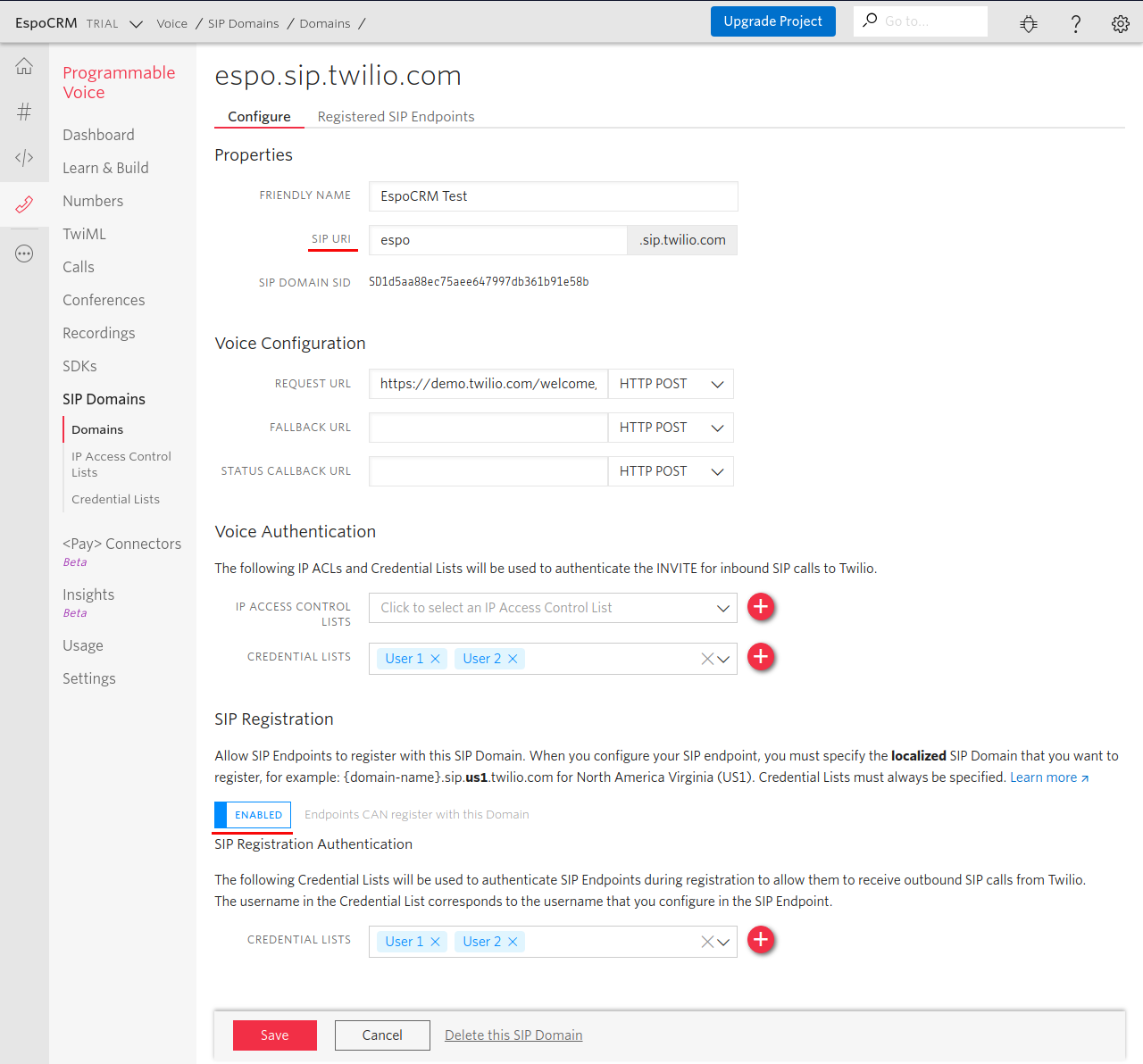The height and width of the screenshot is (1064, 1143).
Task: Toggle ENABLED off for SIP Registration
Action: click(253, 815)
